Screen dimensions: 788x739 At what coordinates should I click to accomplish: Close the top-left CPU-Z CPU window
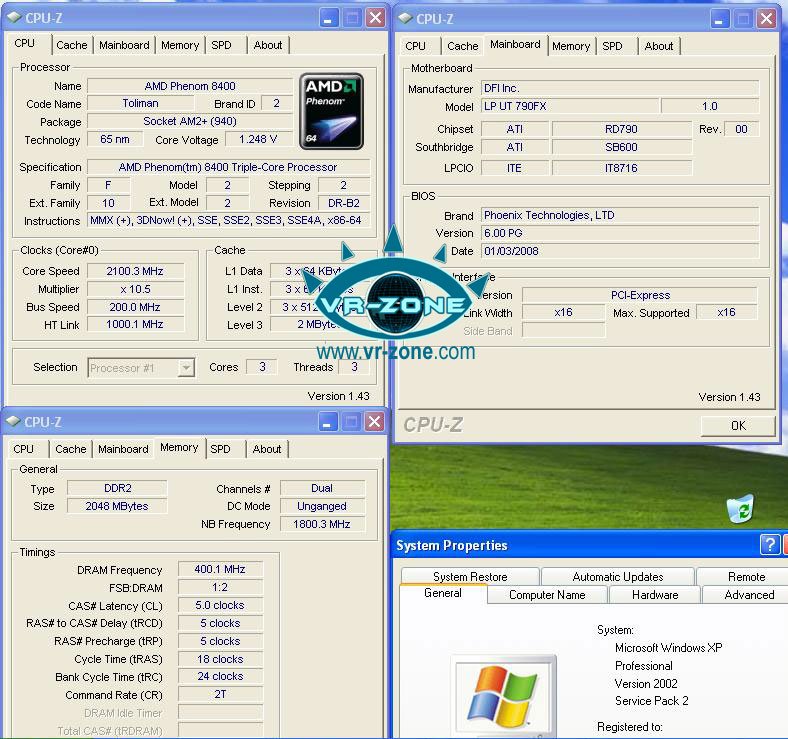coord(375,18)
